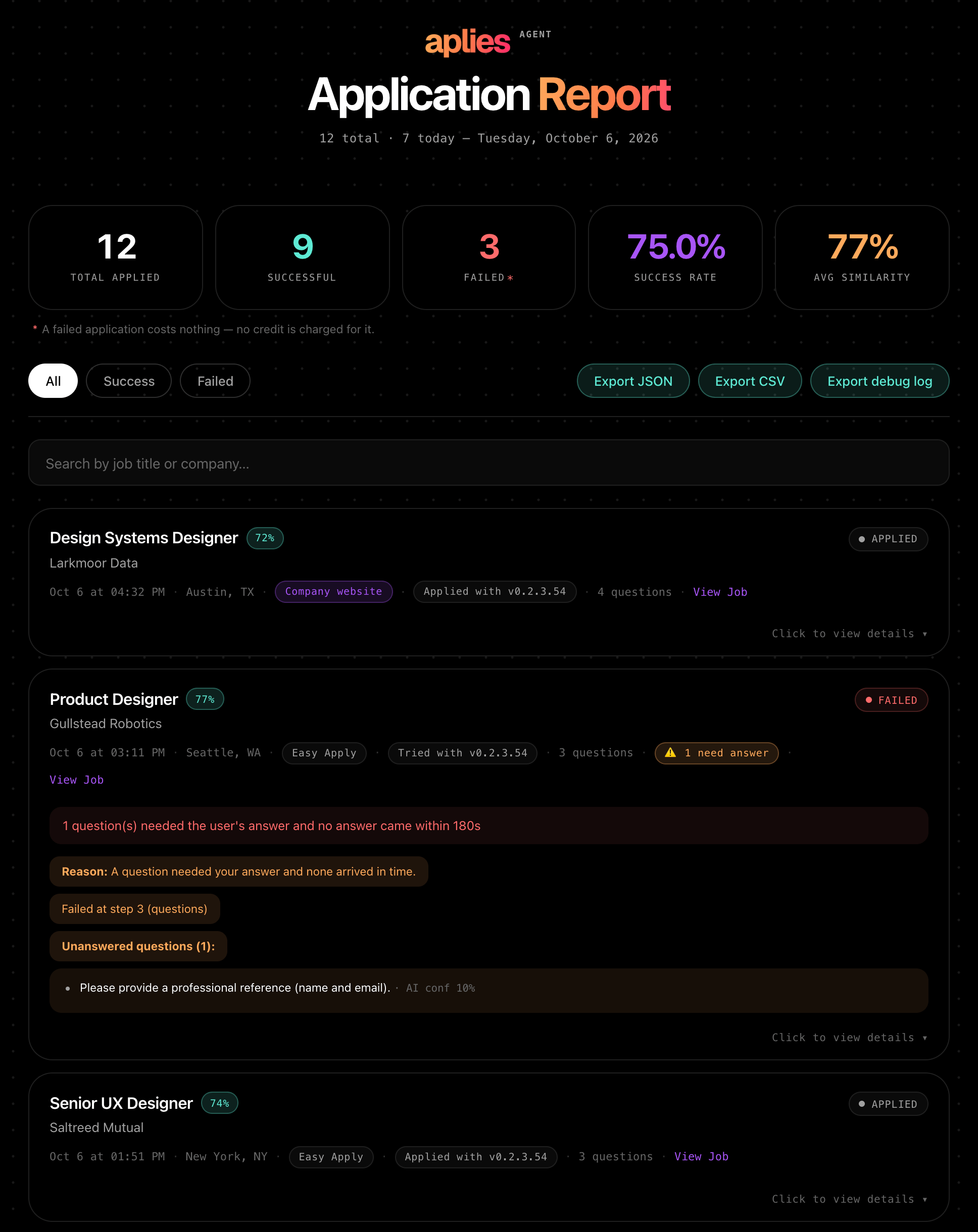This screenshot has height=1232, width=978.
Task: Open View Job link for Product Designer
Action: (77, 780)
